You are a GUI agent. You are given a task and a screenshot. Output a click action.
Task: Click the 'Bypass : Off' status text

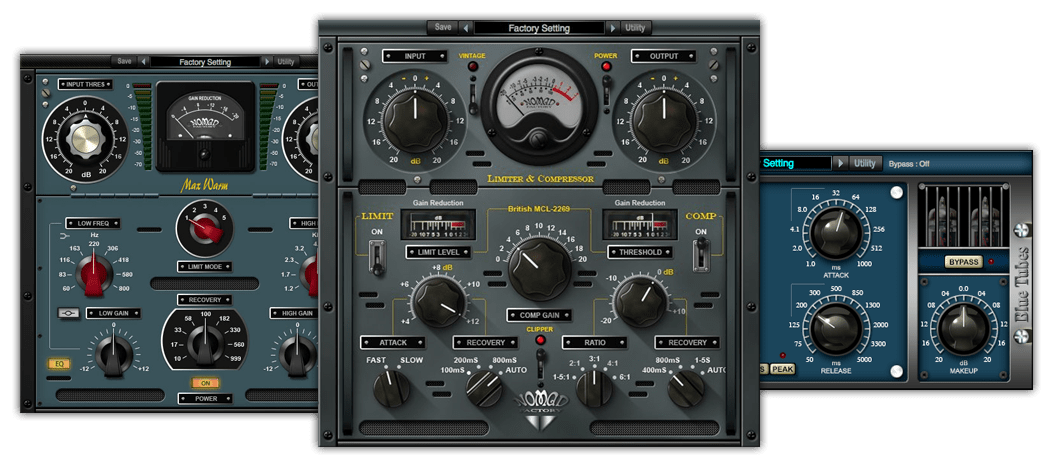pyautogui.click(x=909, y=164)
